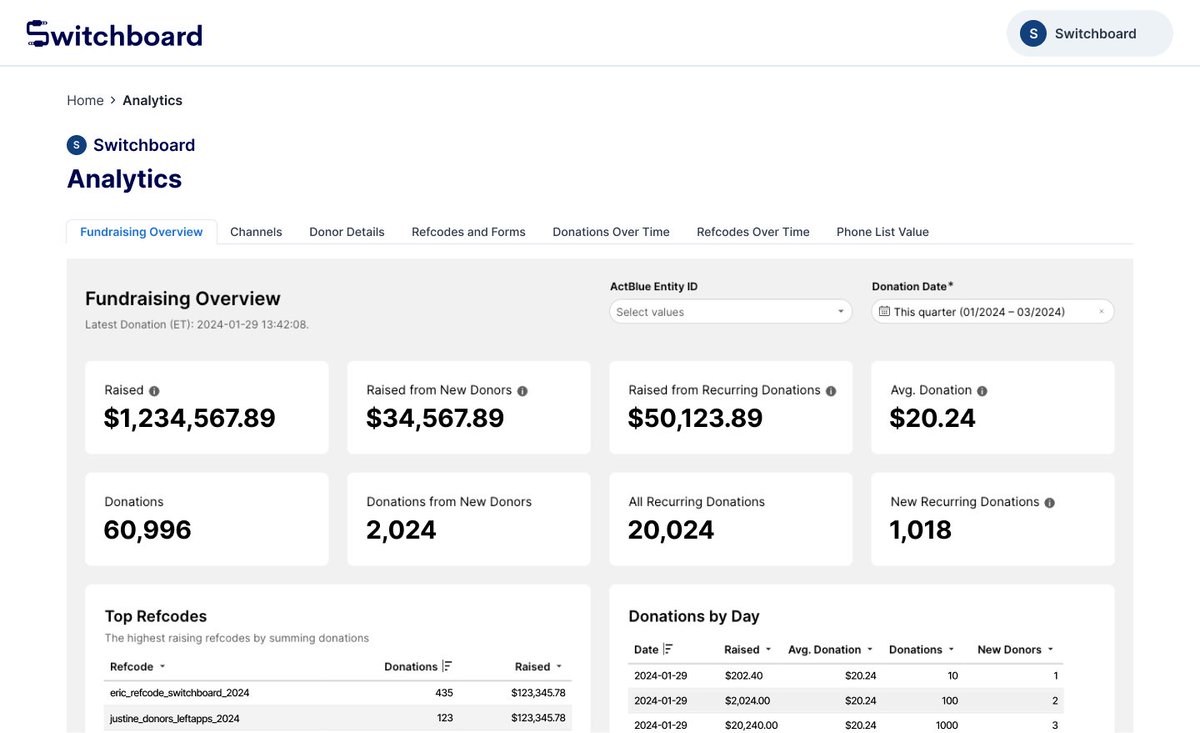Click info icon for Raised from New Donors
Screen dimensions: 1200x733
pos(522,390)
